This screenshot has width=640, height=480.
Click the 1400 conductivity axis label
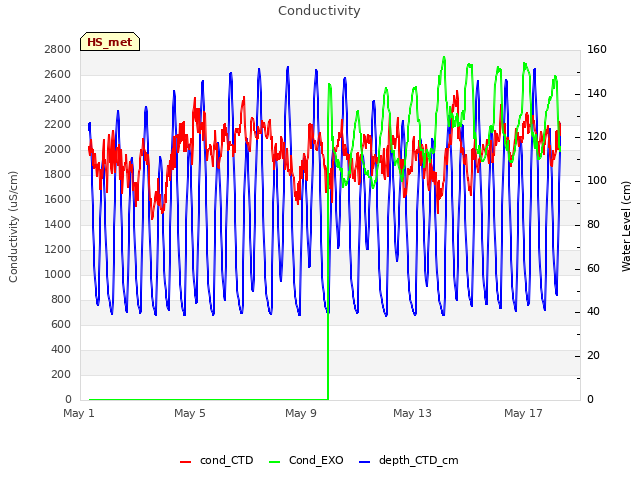coord(58,224)
